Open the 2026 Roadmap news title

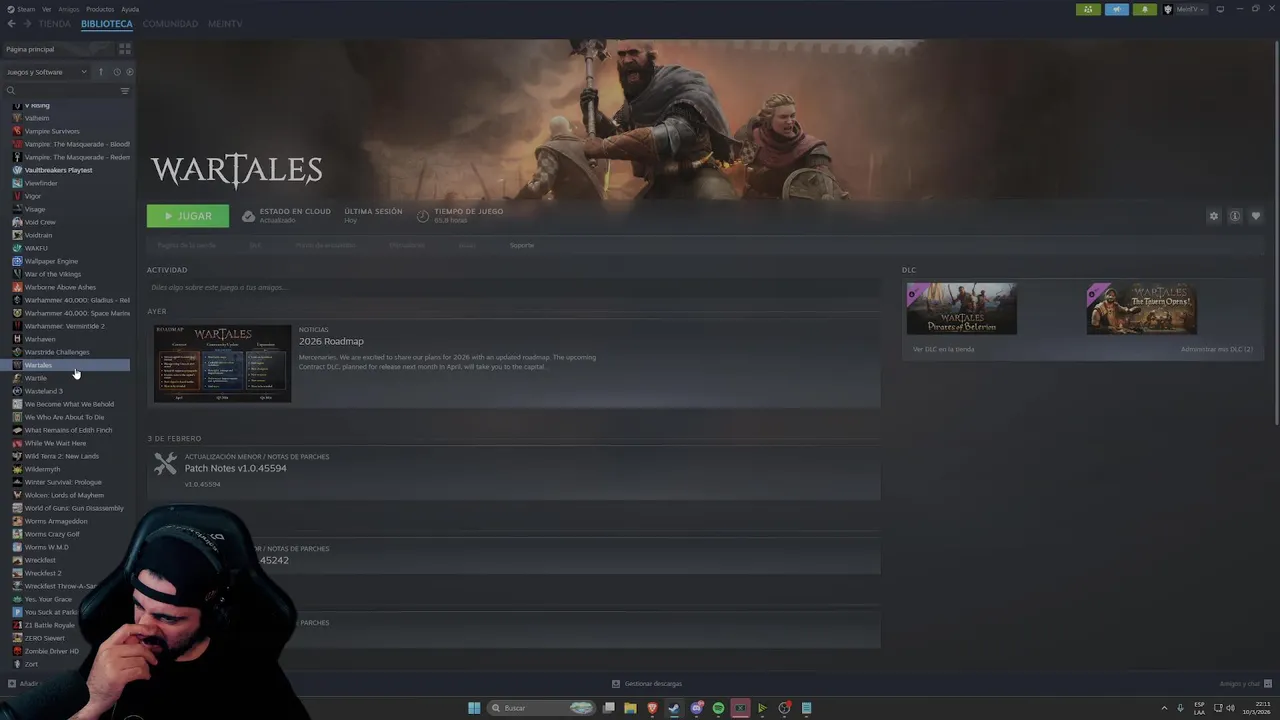331,341
